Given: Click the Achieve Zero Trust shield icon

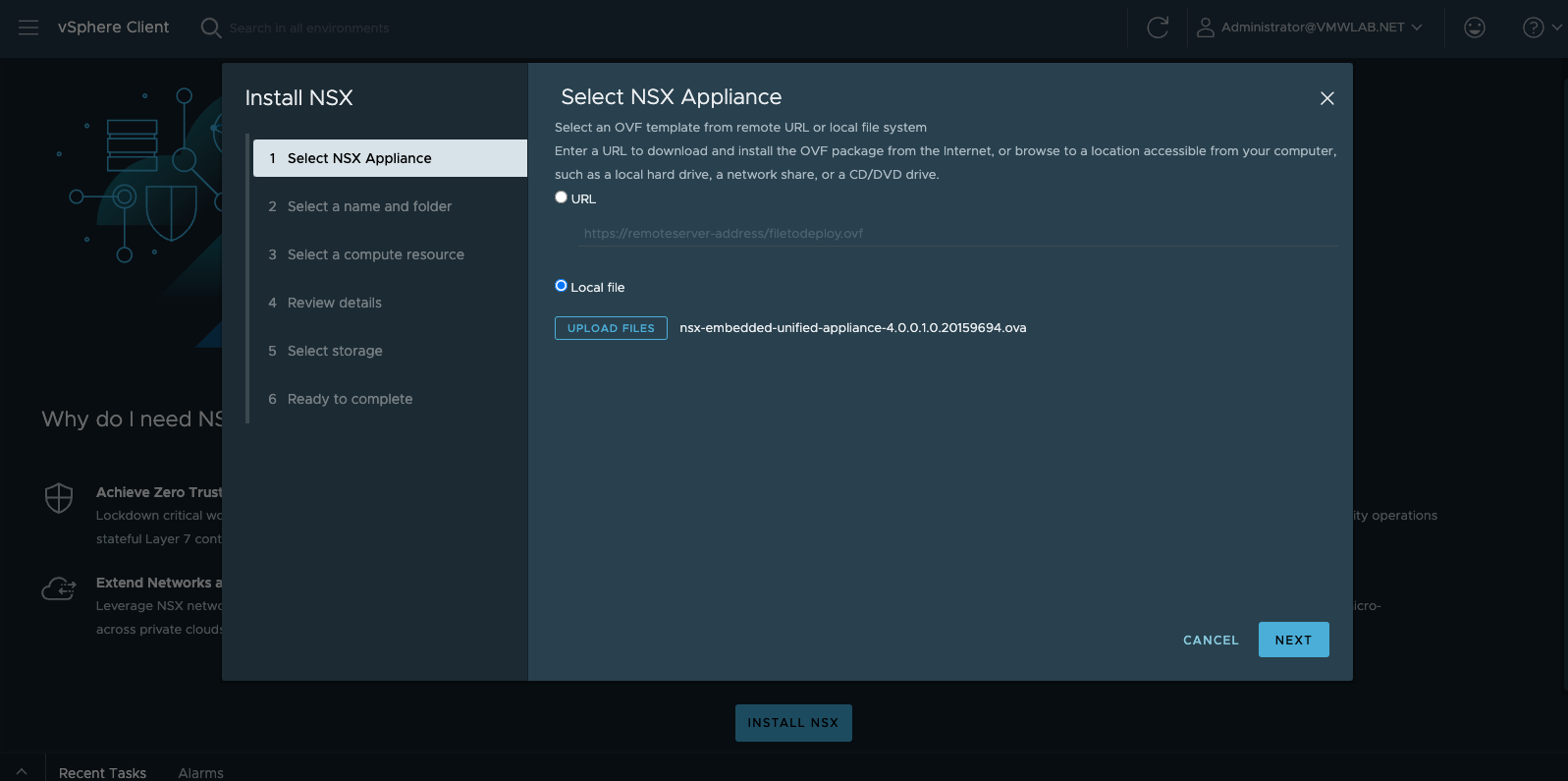Looking at the screenshot, I should coord(59,498).
